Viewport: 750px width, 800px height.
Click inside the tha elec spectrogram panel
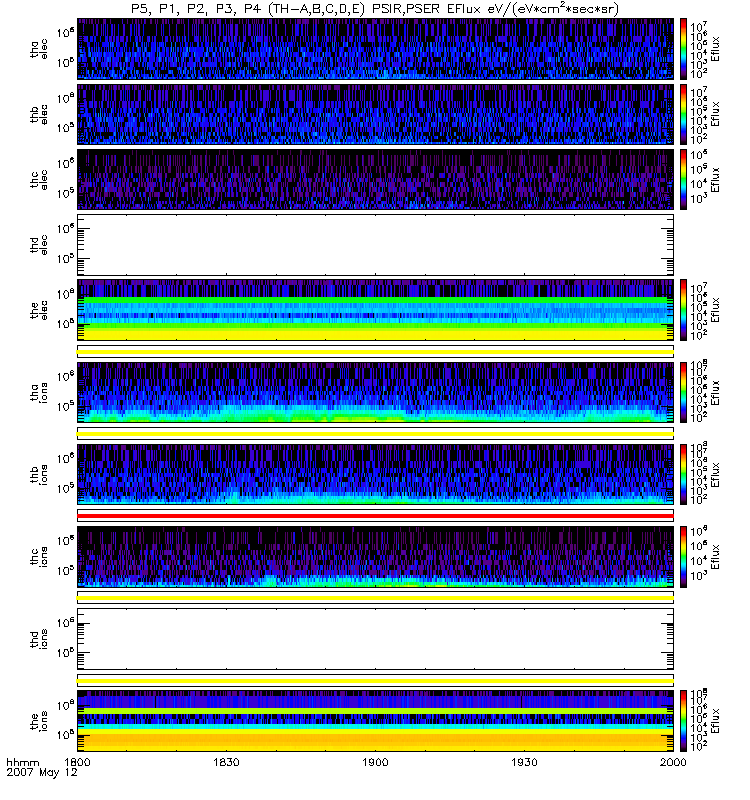coord(375,49)
